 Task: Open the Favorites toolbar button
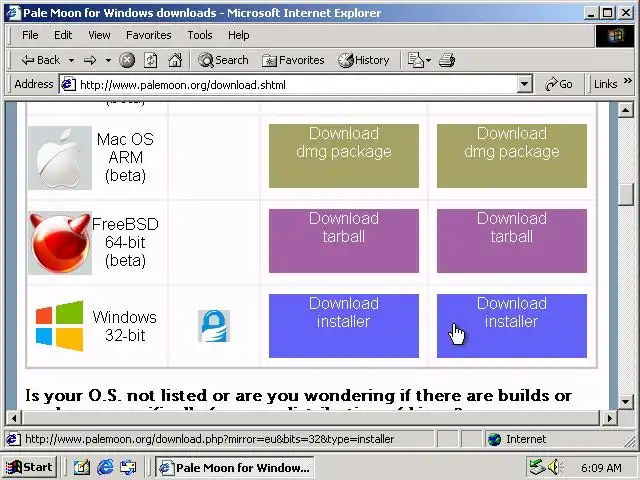293,60
